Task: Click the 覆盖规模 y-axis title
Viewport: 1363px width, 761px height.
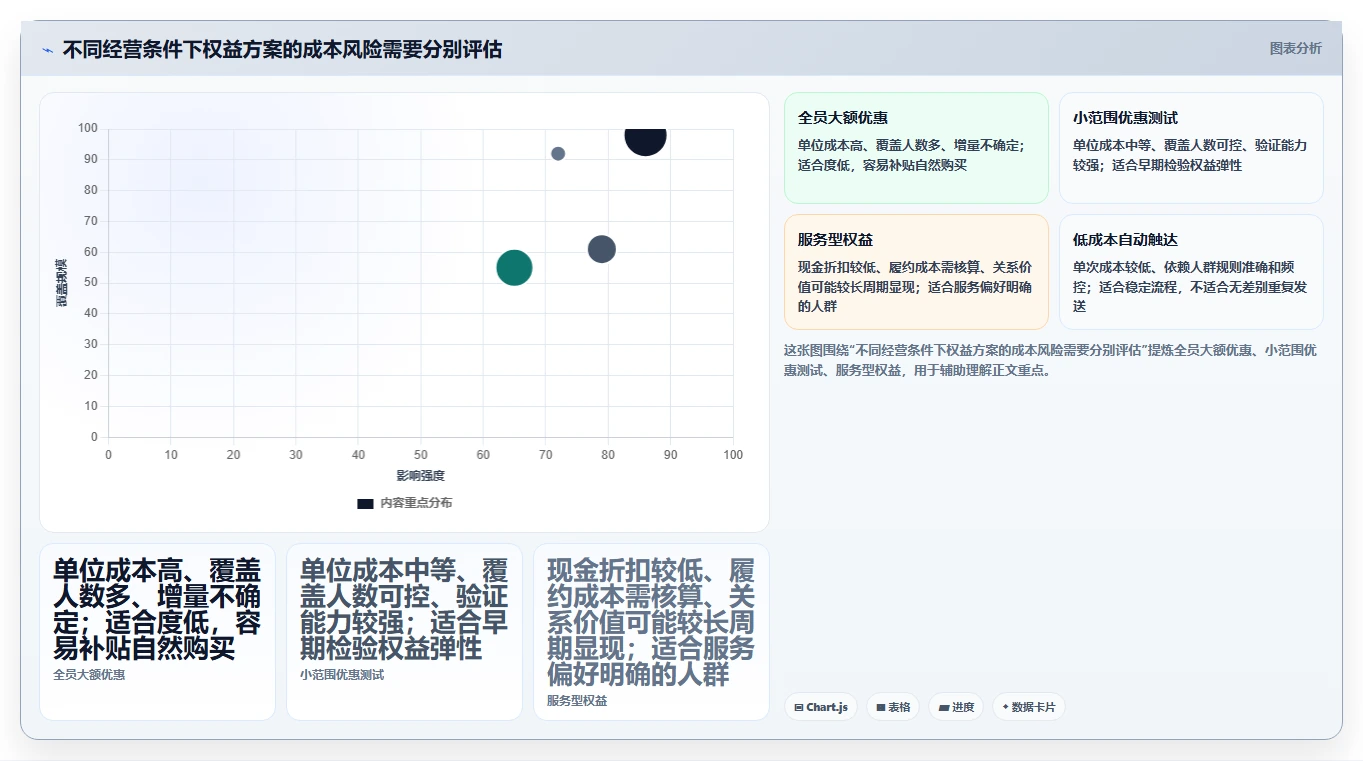Action: coord(62,283)
